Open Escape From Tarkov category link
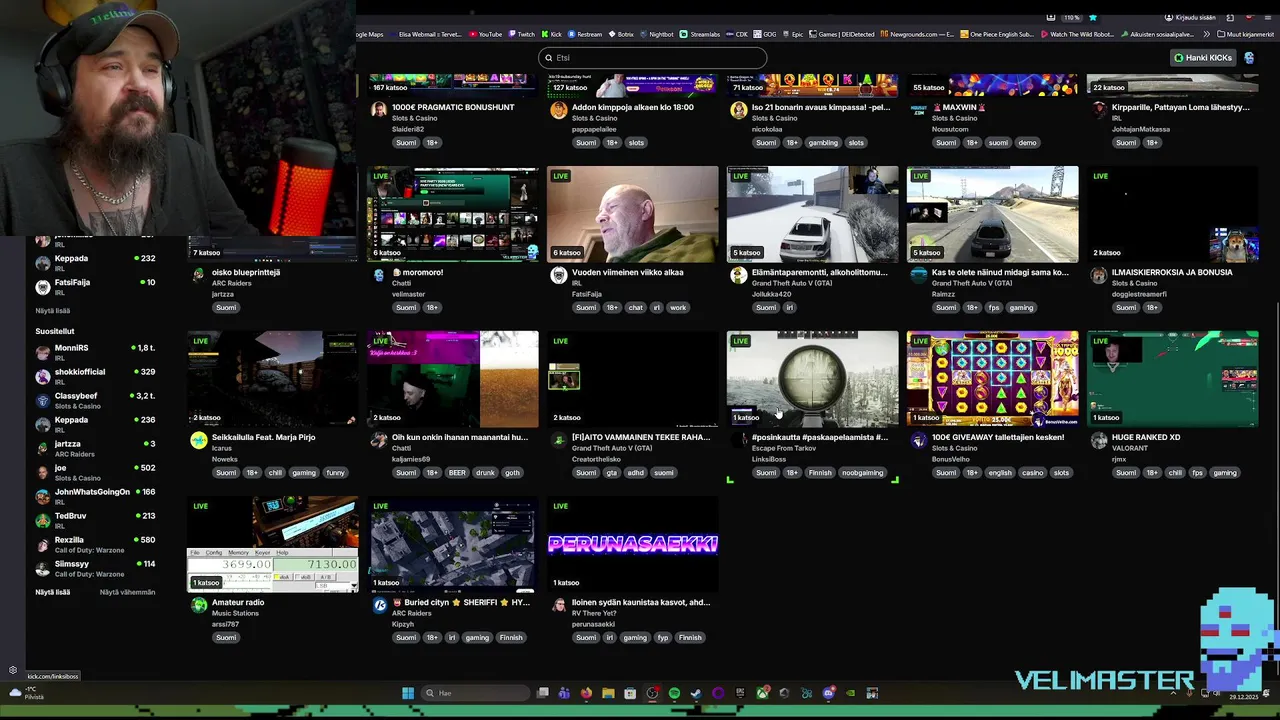1280x720 pixels. (784, 448)
